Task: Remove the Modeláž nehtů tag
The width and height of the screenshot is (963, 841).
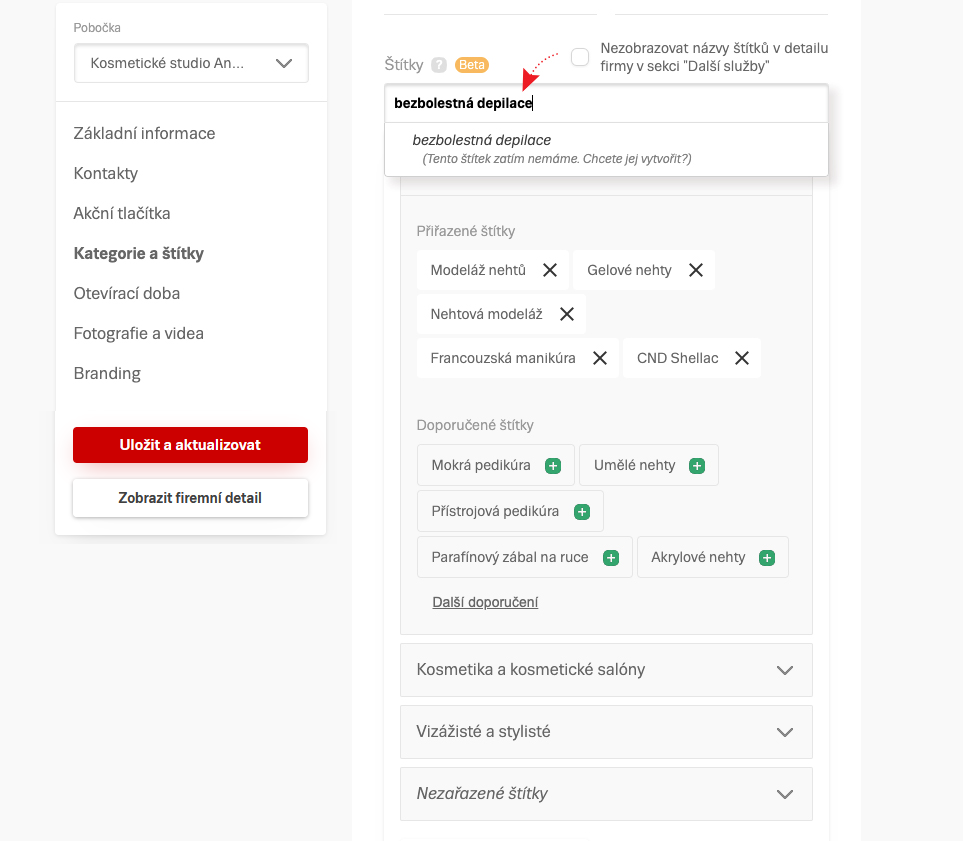Action: click(550, 270)
